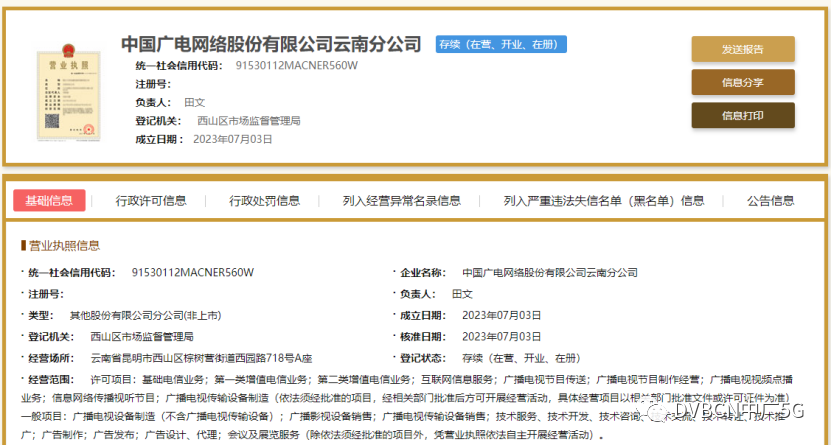
Task: Click the 信息分享 button
Action: point(742,82)
